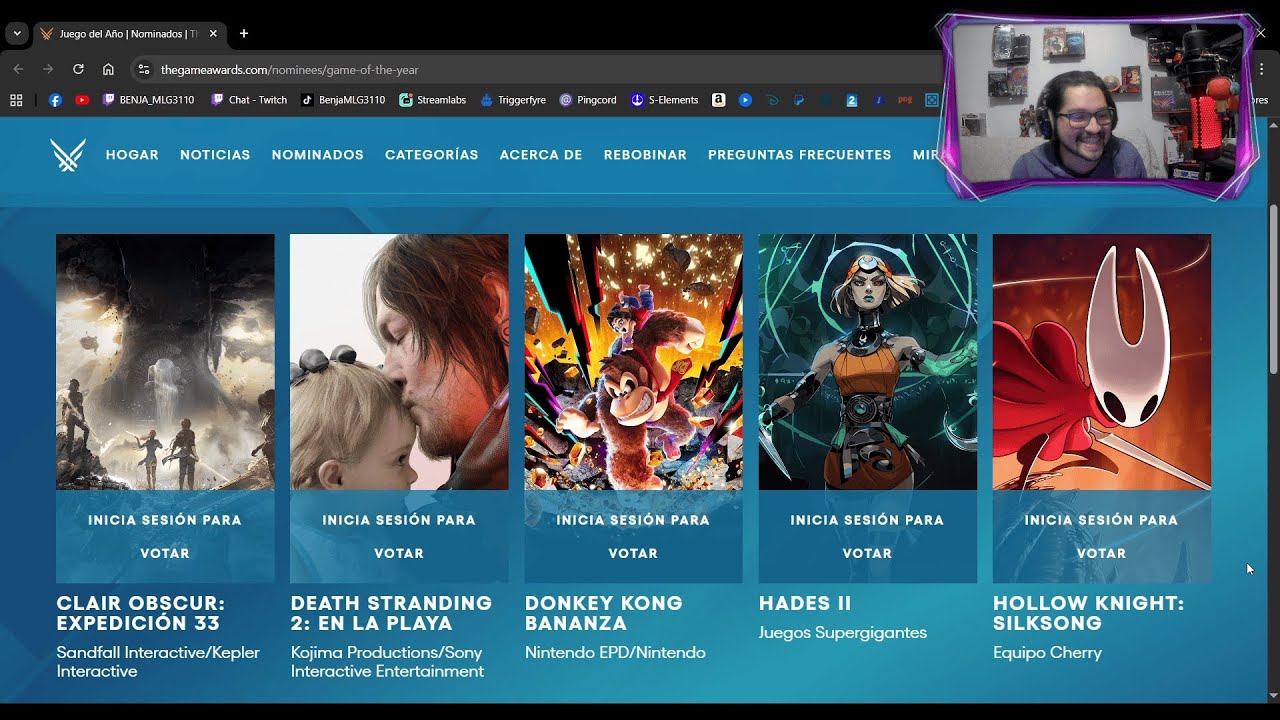This screenshot has height=720, width=1280.
Task: View site information icon in address bar
Action: 144,69
